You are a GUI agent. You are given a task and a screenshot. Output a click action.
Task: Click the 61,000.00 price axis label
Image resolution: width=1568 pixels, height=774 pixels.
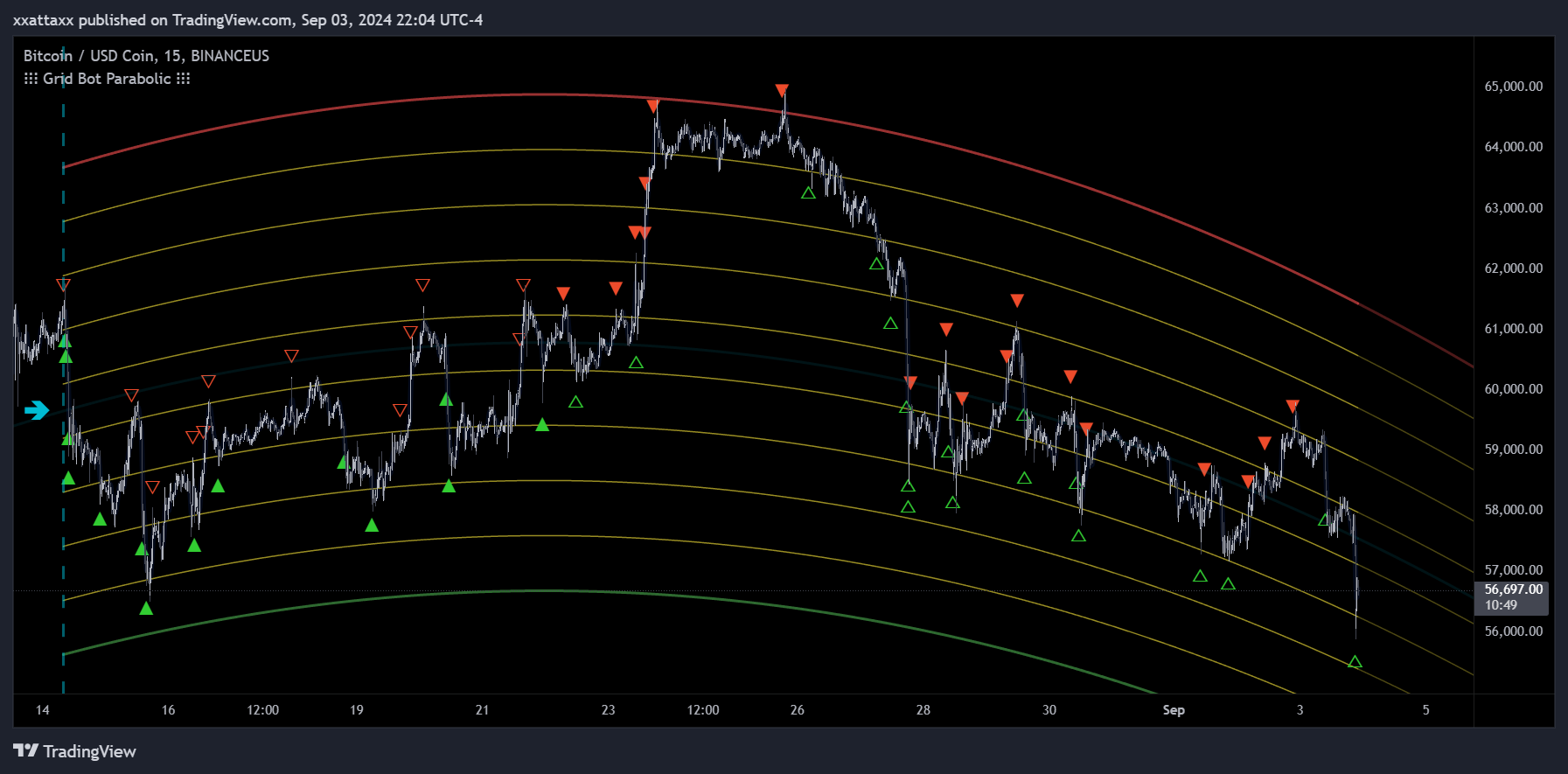pyautogui.click(x=1514, y=329)
